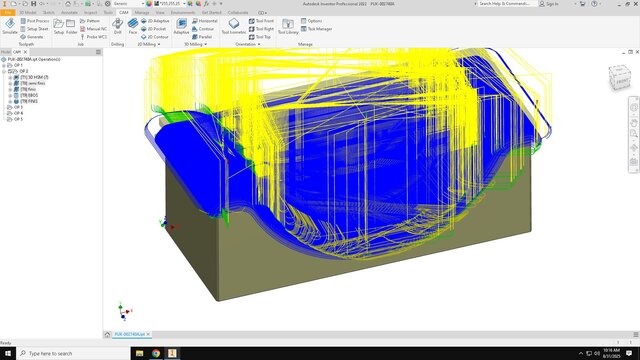This screenshot has height=360, width=640.
Task: Switch to the Environments ribbon tab
Action: [x=183, y=13]
